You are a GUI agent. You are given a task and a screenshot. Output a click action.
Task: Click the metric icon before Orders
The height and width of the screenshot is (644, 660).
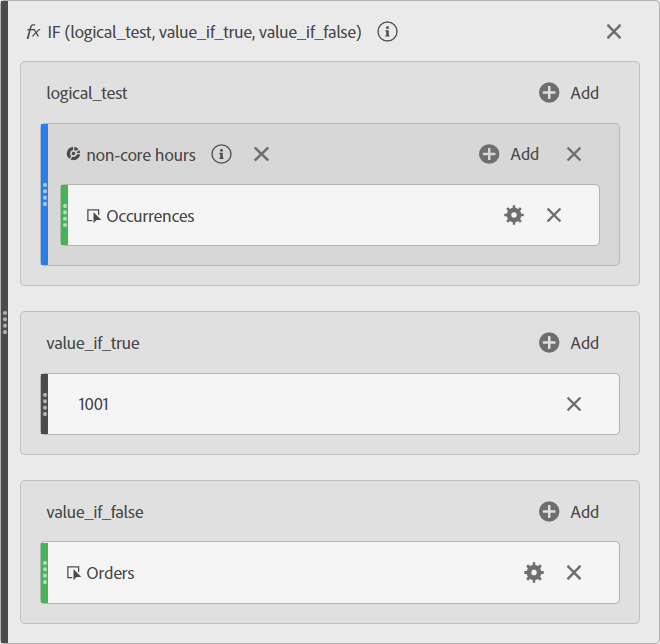pyautogui.click(x=73, y=573)
